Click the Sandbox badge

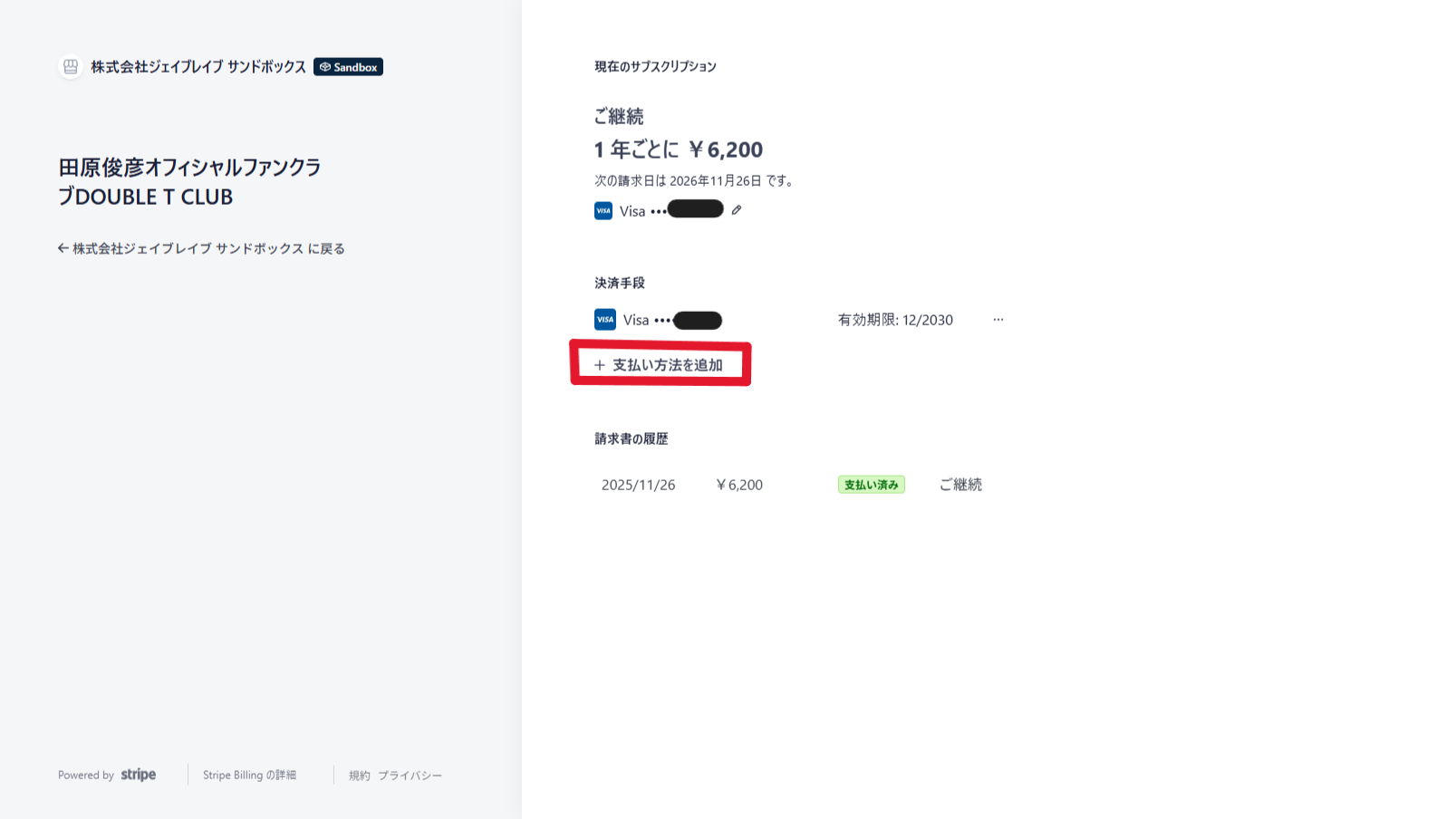348,67
